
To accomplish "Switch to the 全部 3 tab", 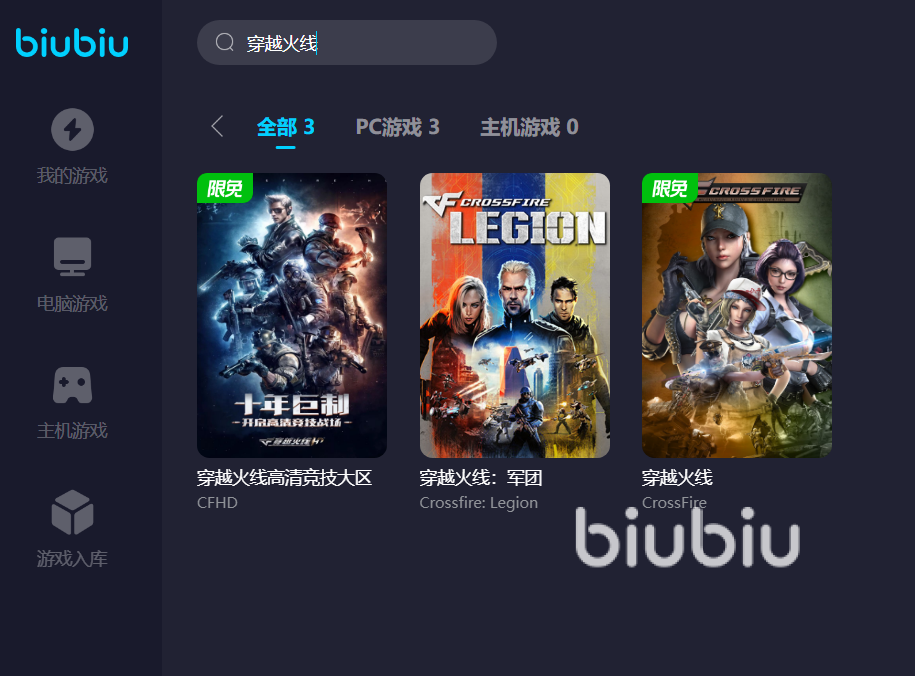I will 285,127.
